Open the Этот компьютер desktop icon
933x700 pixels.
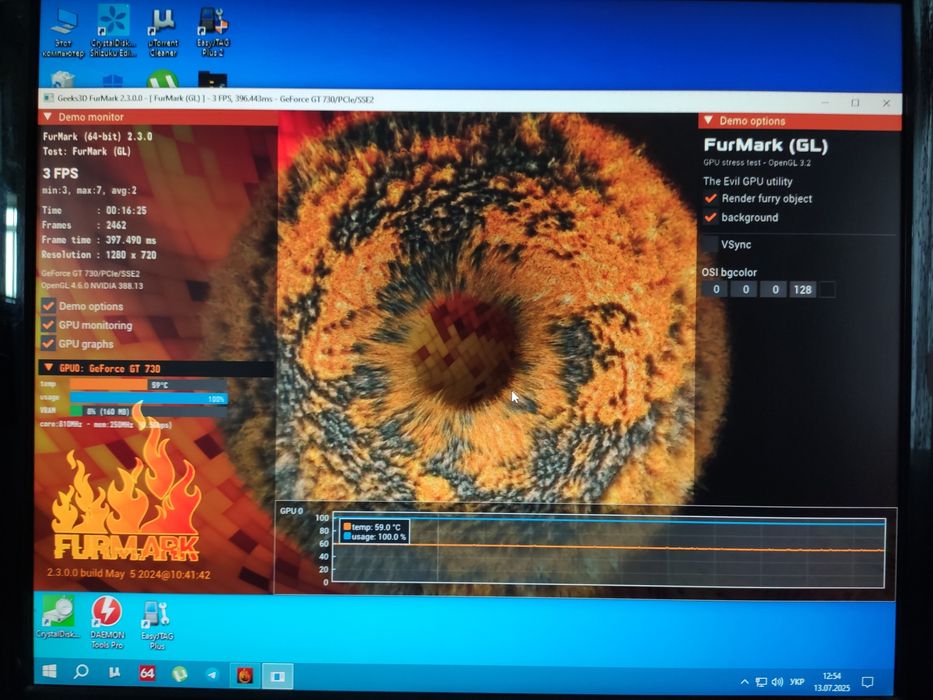pos(63,33)
